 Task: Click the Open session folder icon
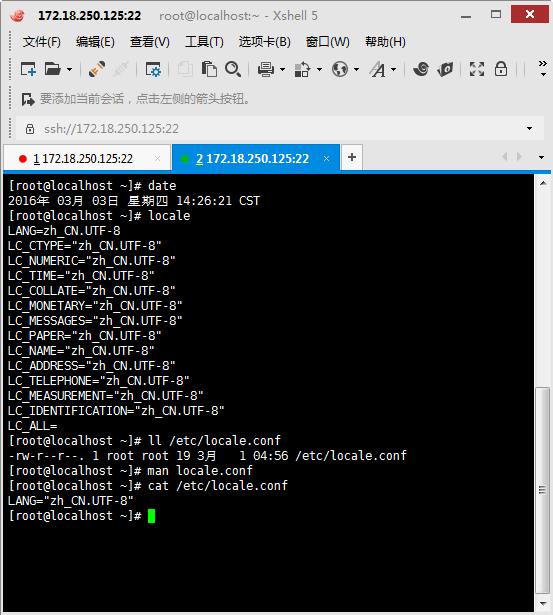(x=53, y=69)
